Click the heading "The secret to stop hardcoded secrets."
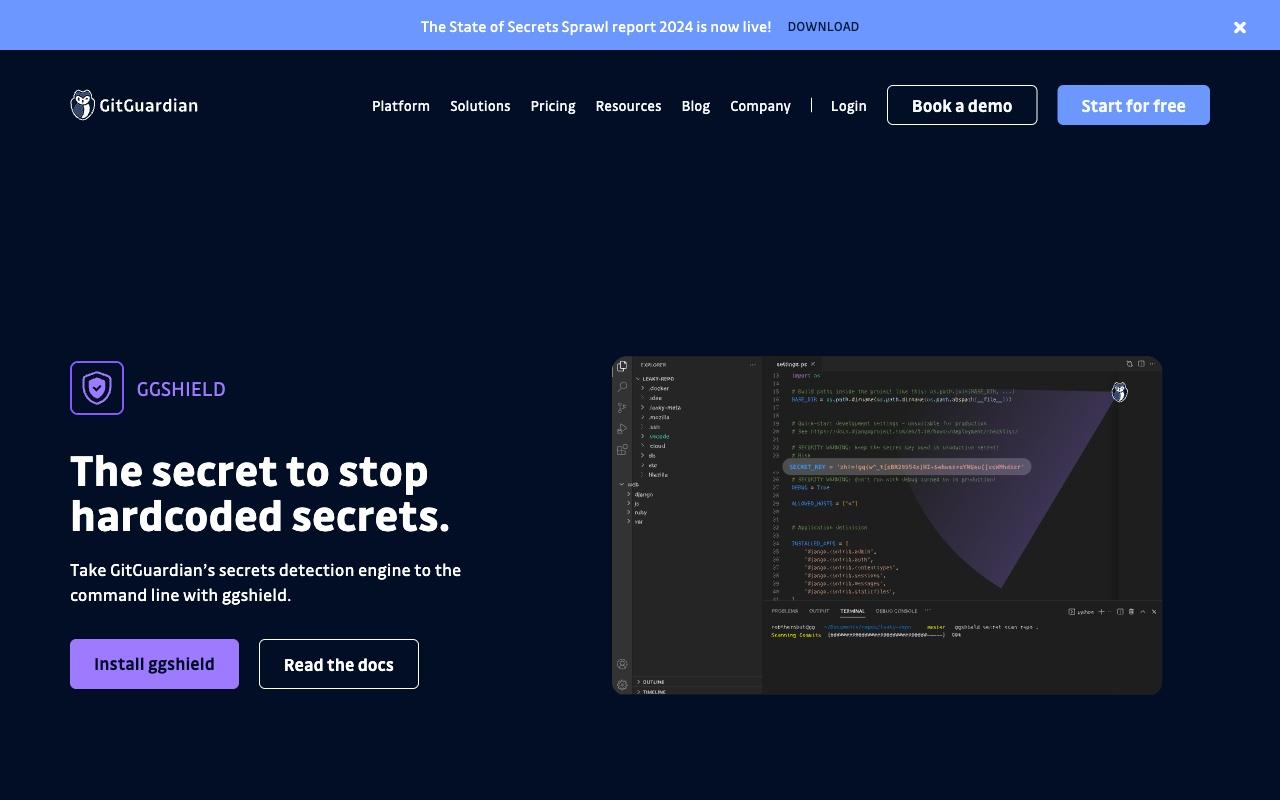This screenshot has height=800, width=1280. tap(260, 494)
